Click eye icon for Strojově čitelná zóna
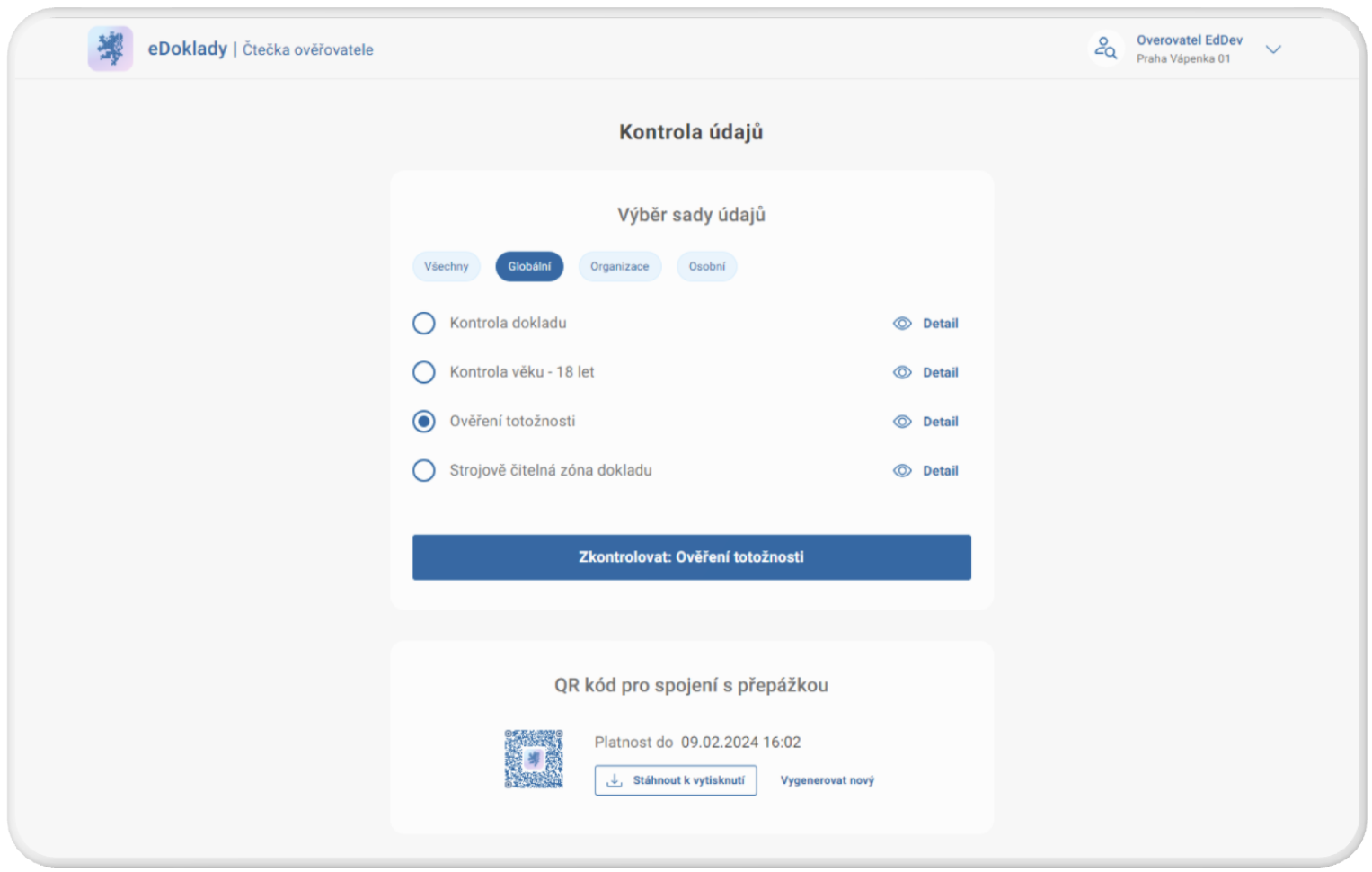The image size is (1372, 872). coord(902,471)
